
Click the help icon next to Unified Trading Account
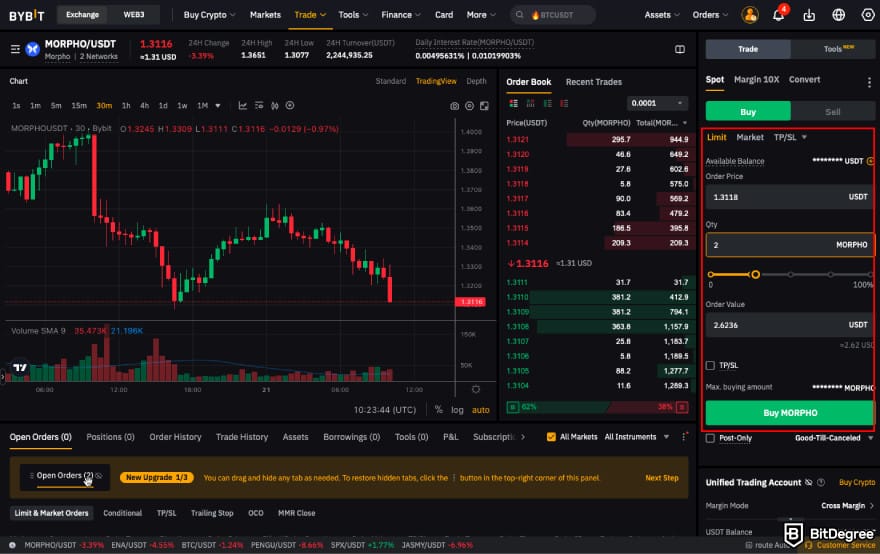(x=821, y=482)
